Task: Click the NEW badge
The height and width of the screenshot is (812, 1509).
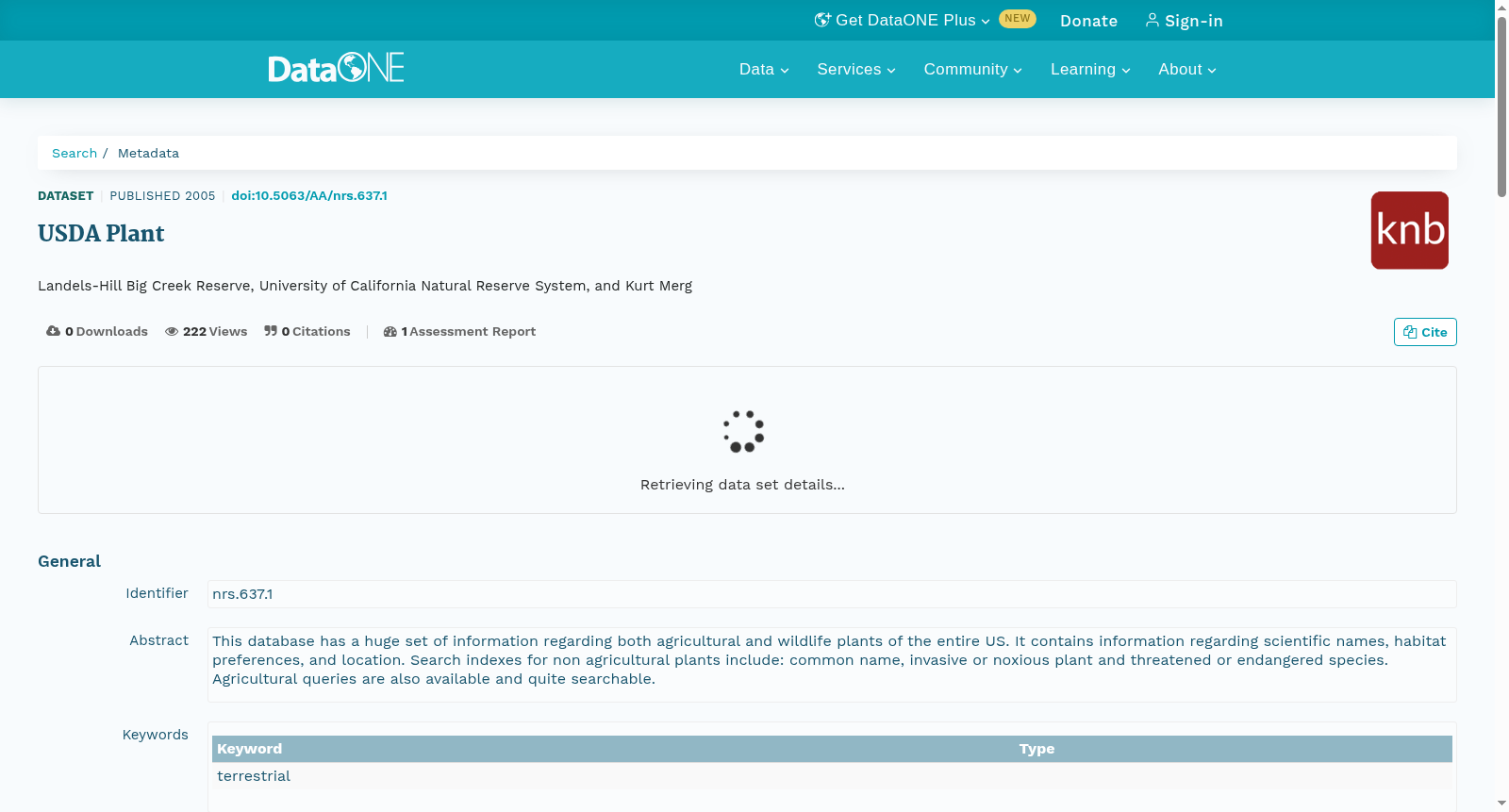Action: pyautogui.click(x=1018, y=19)
